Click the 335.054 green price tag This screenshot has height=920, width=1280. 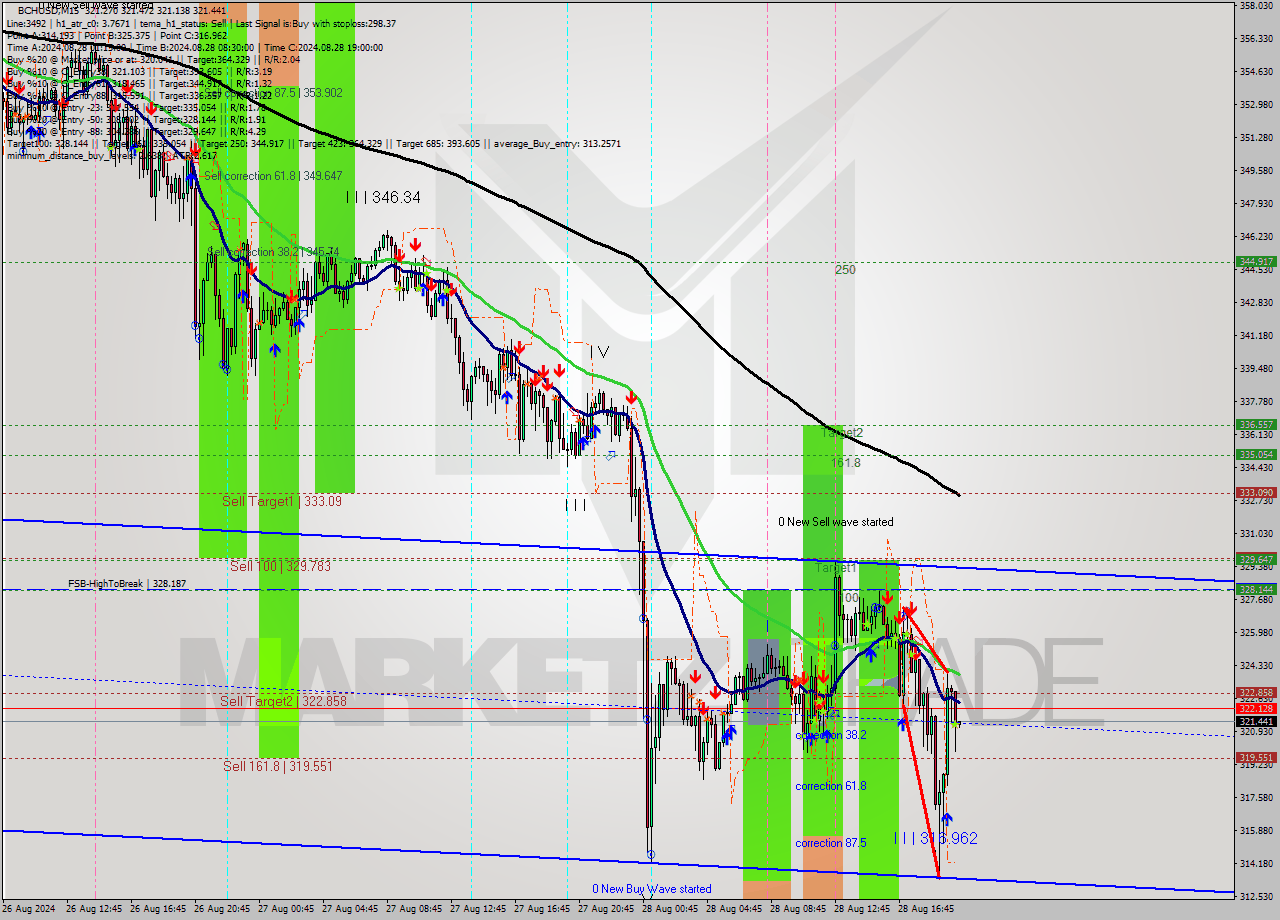[x=1256, y=454]
